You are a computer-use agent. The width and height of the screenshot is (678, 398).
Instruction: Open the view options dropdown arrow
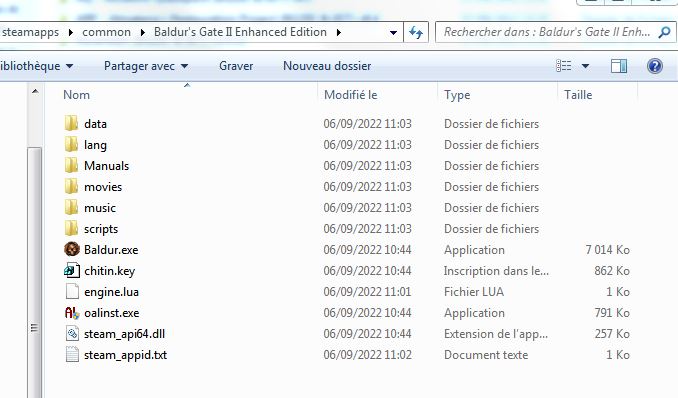(x=585, y=66)
